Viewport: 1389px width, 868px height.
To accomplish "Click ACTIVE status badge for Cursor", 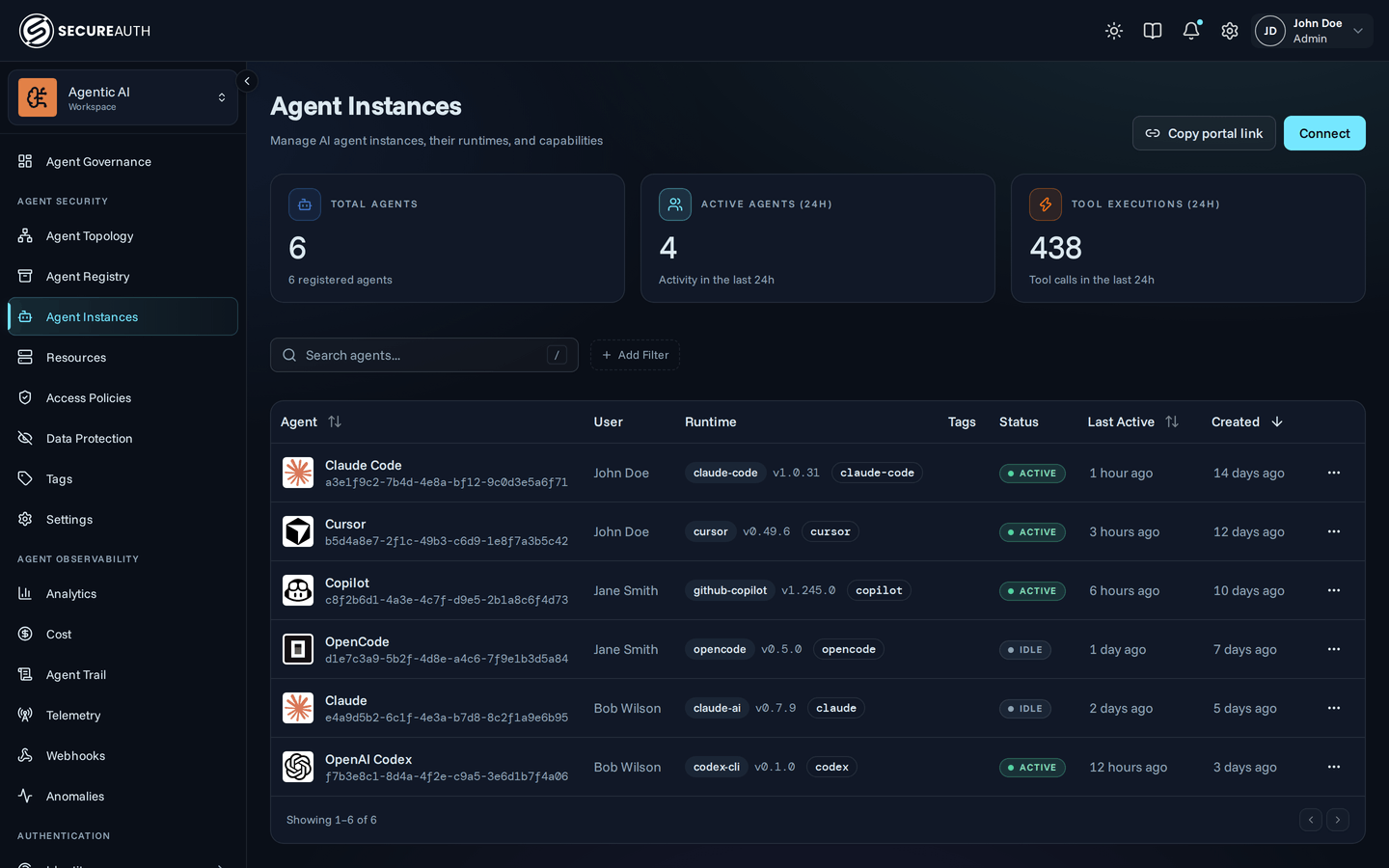I will [1032, 531].
